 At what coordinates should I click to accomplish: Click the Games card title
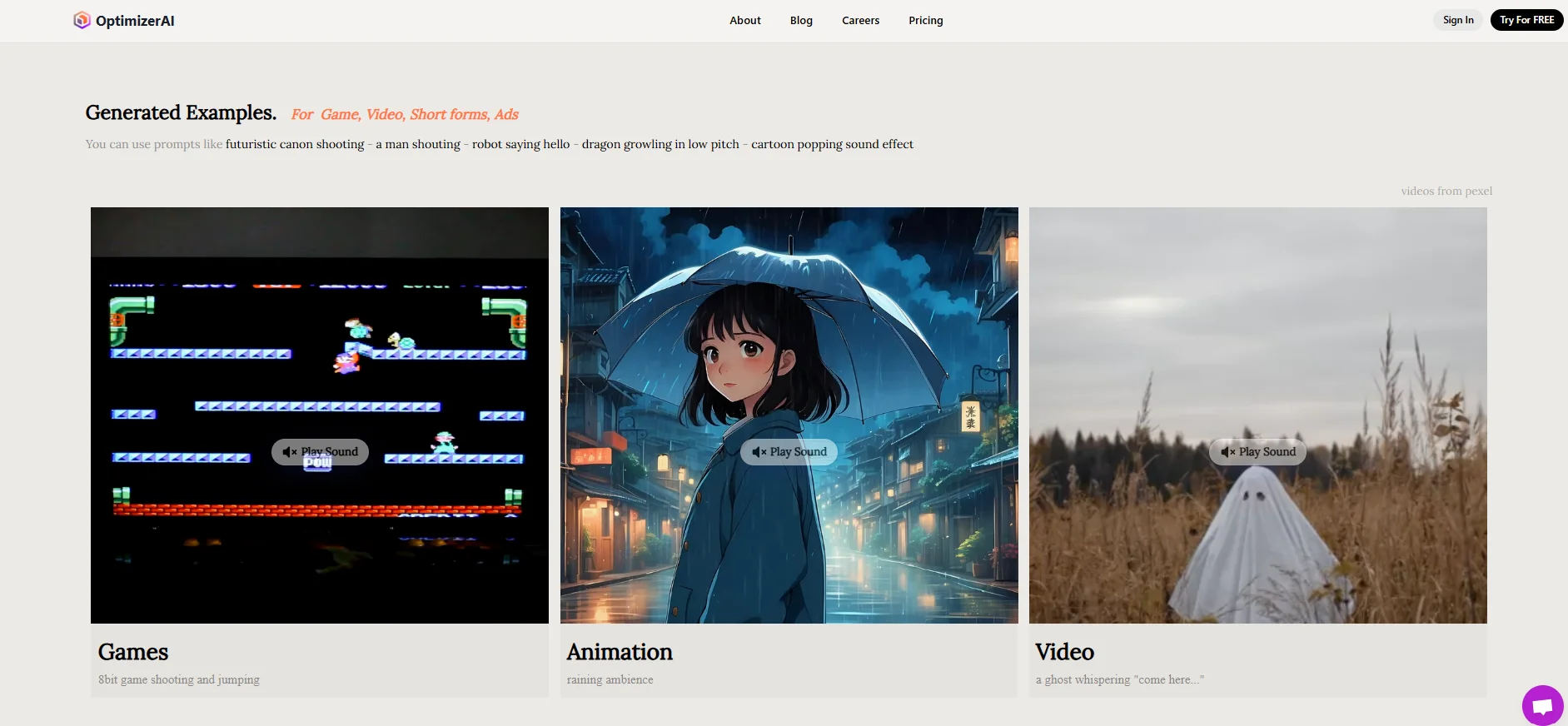133,652
